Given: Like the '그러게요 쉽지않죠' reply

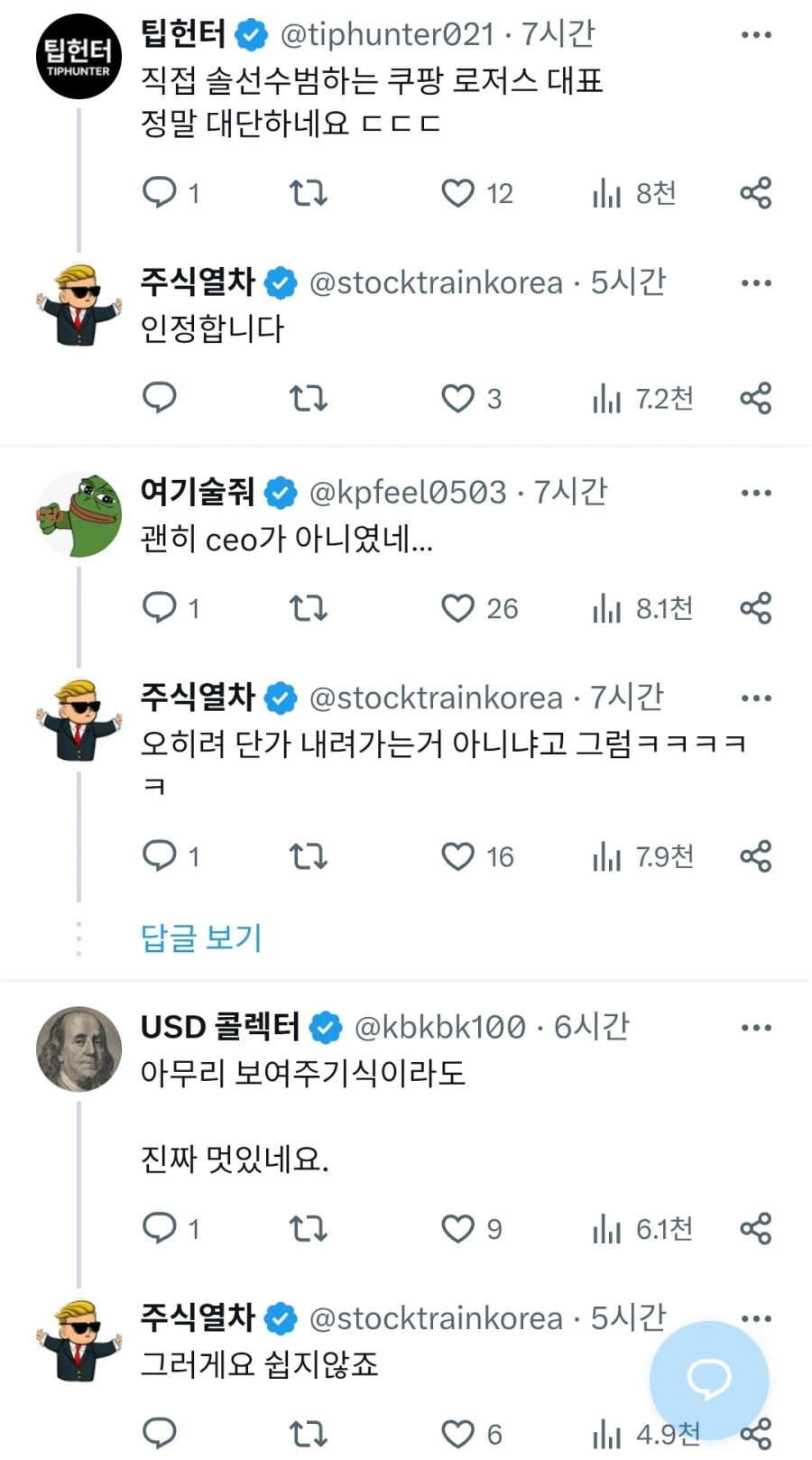Looking at the screenshot, I should coord(457,1433).
